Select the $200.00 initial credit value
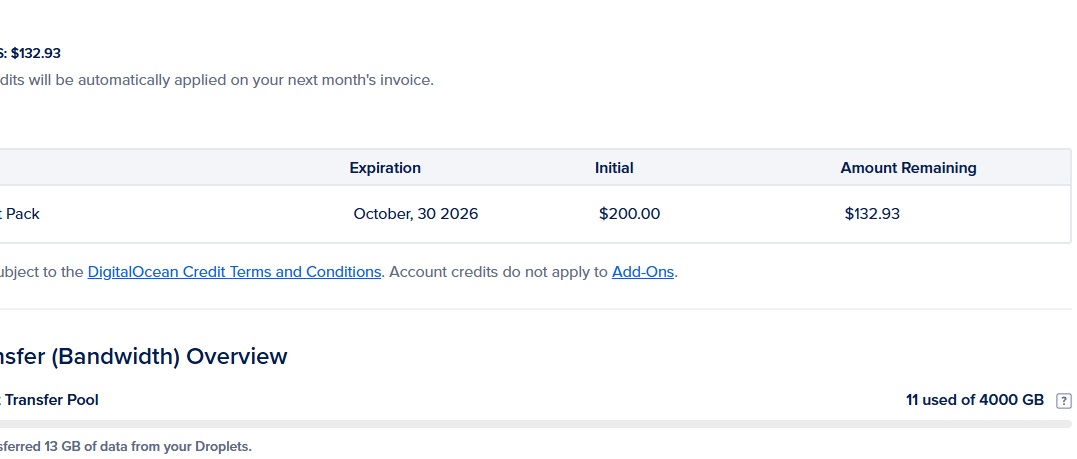The image size is (1077, 459). [x=629, y=214]
